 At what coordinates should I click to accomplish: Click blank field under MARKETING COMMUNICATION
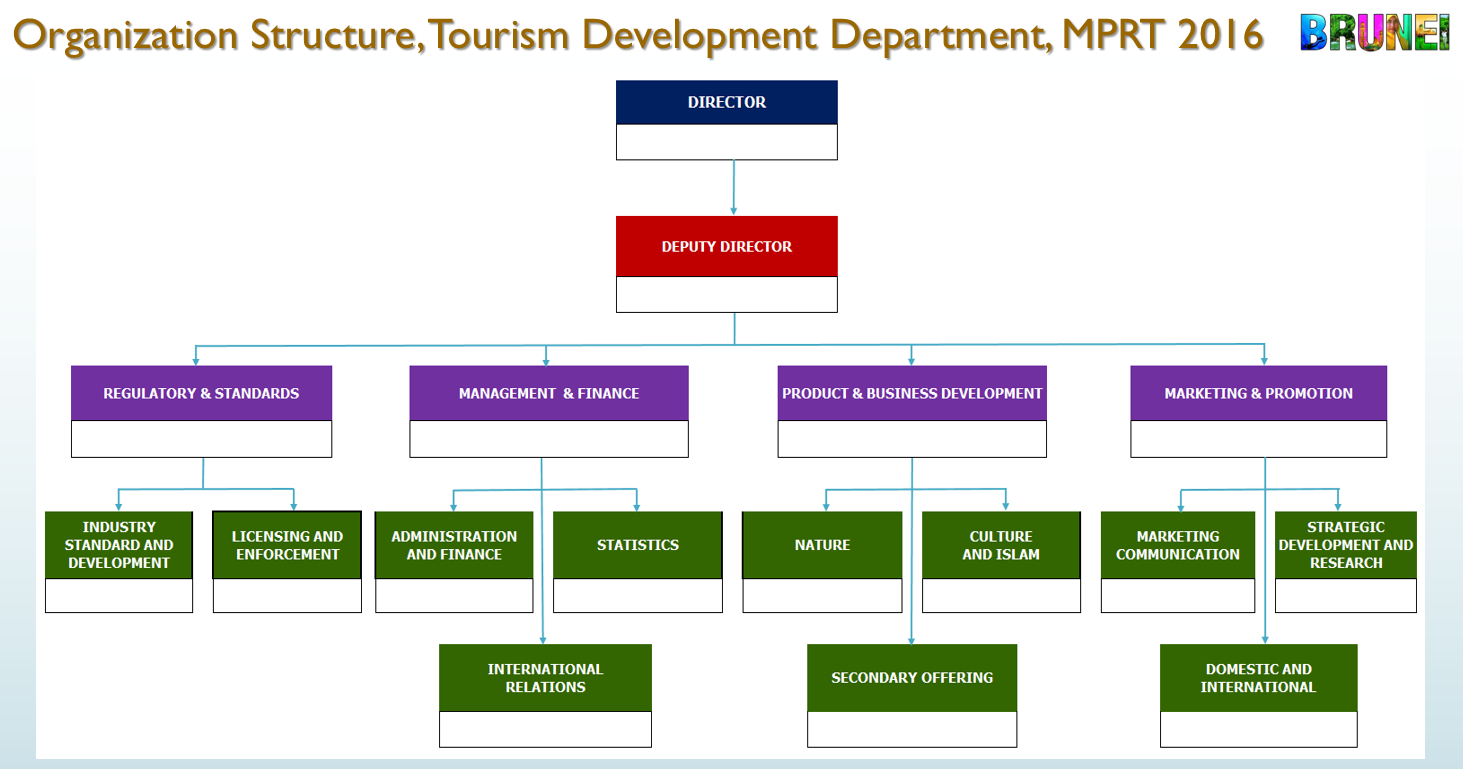click(1178, 595)
